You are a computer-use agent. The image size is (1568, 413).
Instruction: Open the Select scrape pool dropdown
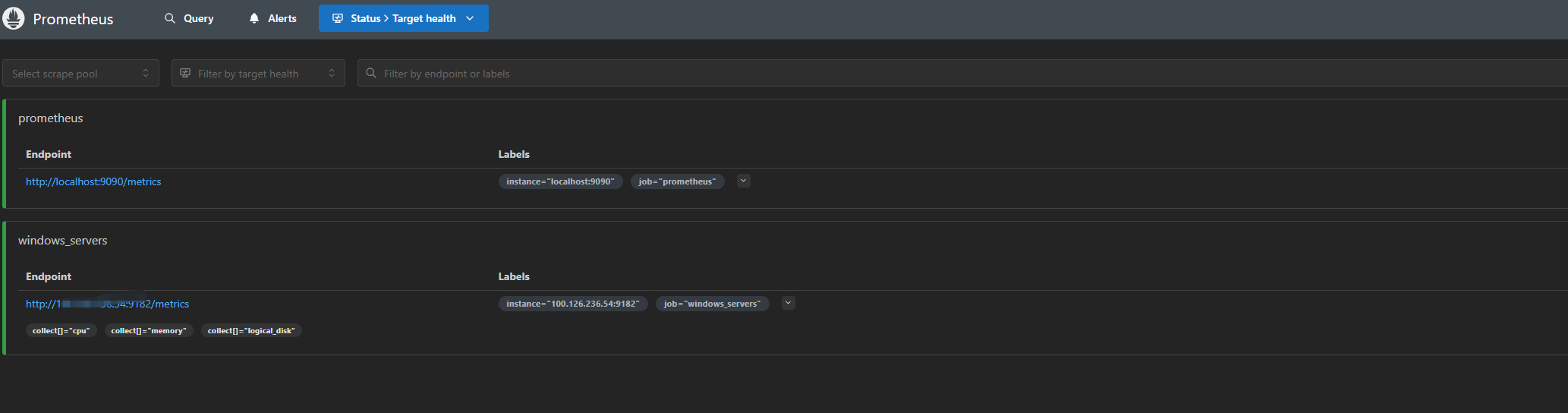[x=80, y=74]
